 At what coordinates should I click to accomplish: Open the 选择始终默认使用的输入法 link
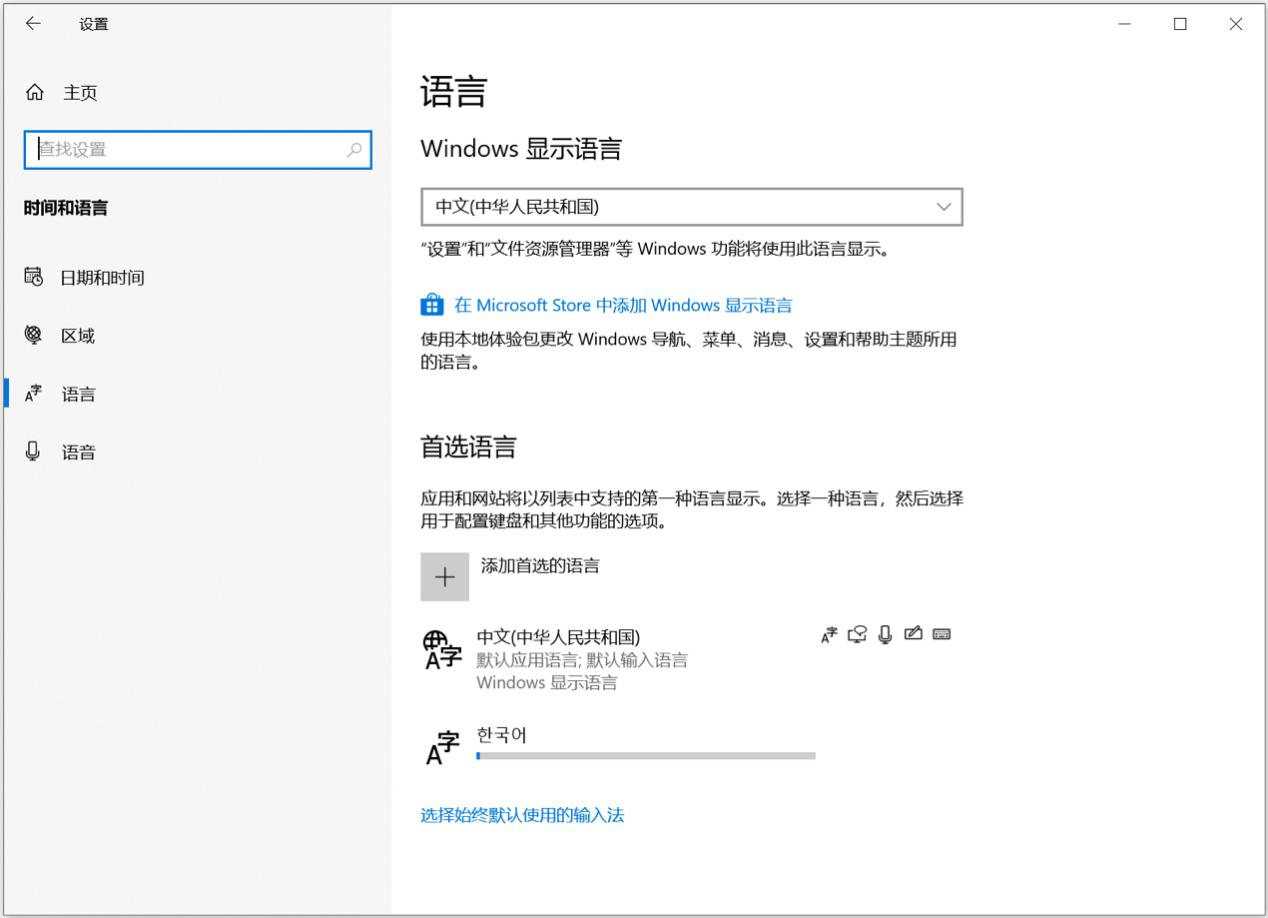coord(522,815)
